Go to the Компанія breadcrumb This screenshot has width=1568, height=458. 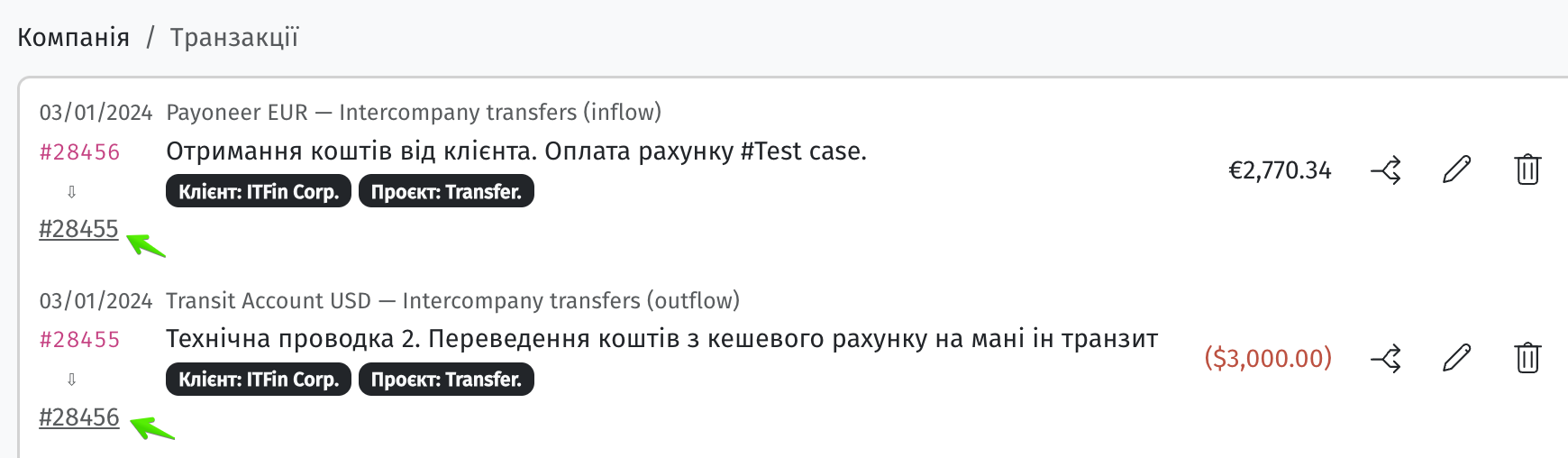74,38
